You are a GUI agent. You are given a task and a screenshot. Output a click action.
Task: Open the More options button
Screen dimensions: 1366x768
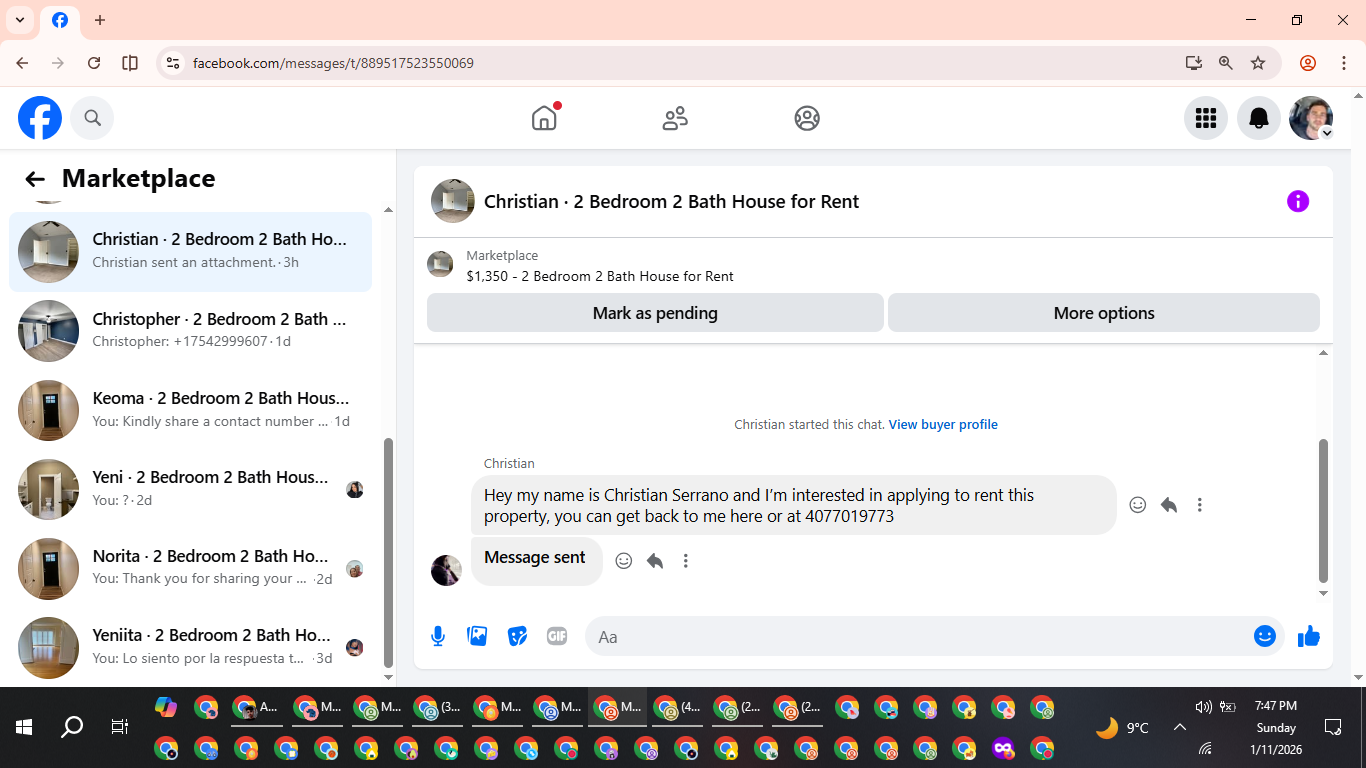1104,313
